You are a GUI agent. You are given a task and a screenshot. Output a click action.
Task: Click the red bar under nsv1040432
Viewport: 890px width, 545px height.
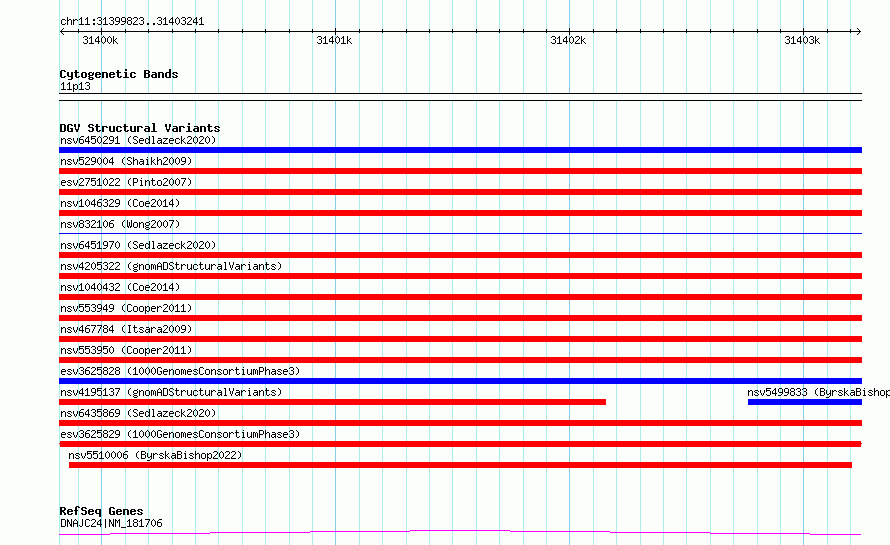(x=460, y=297)
